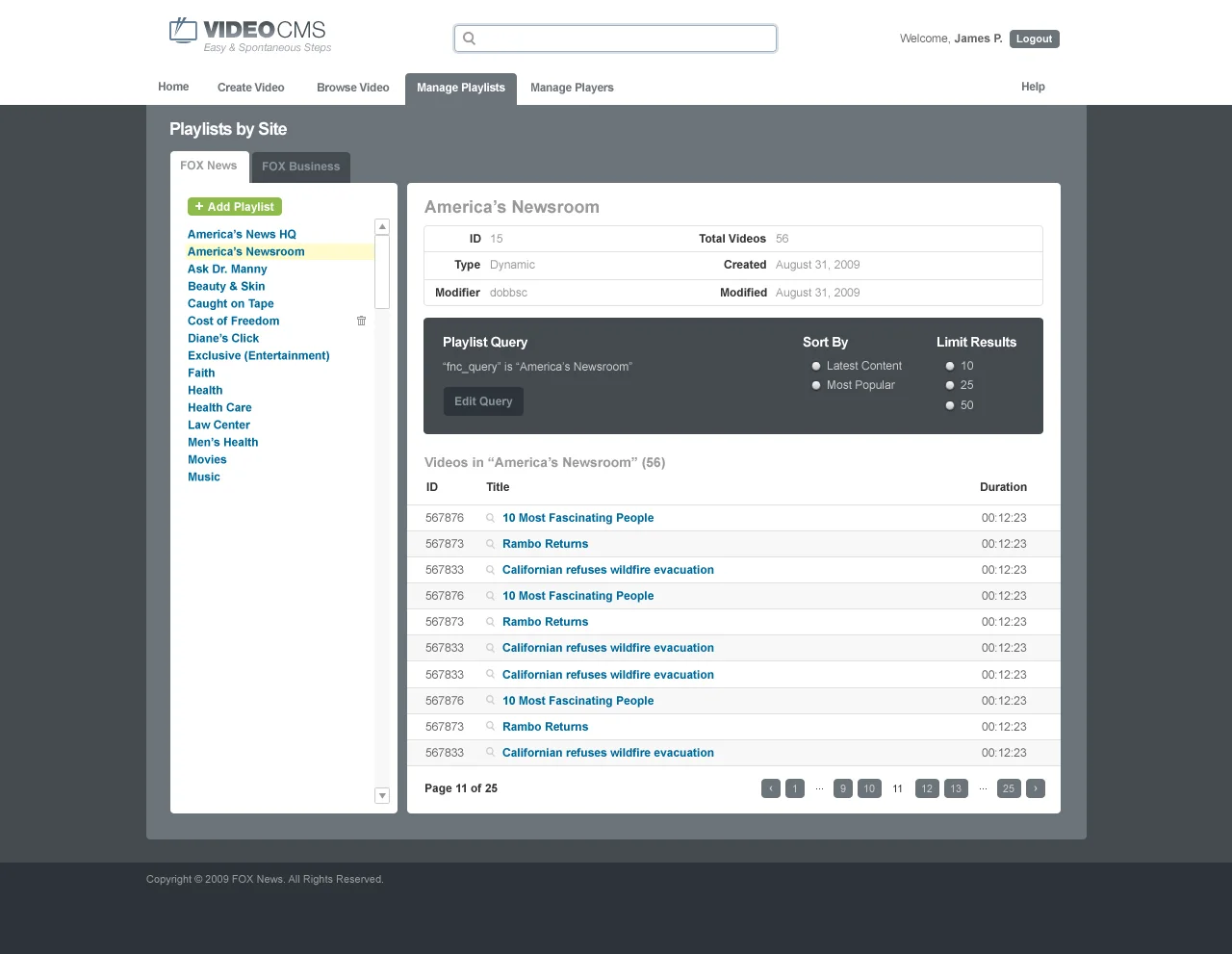Limit results to 10

(950, 366)
